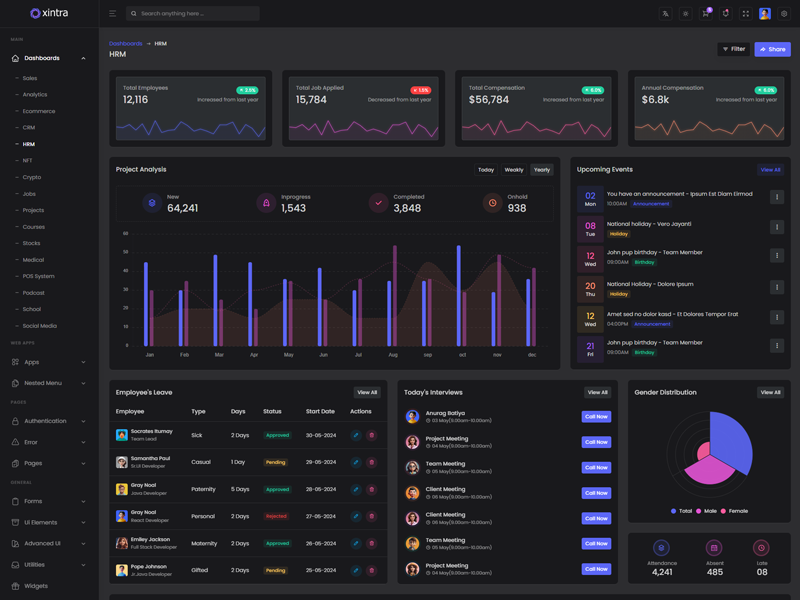This screenshot has height=600, width=800.
Task: Click View All in Upcoming Events
Action: tap(770, 170)
